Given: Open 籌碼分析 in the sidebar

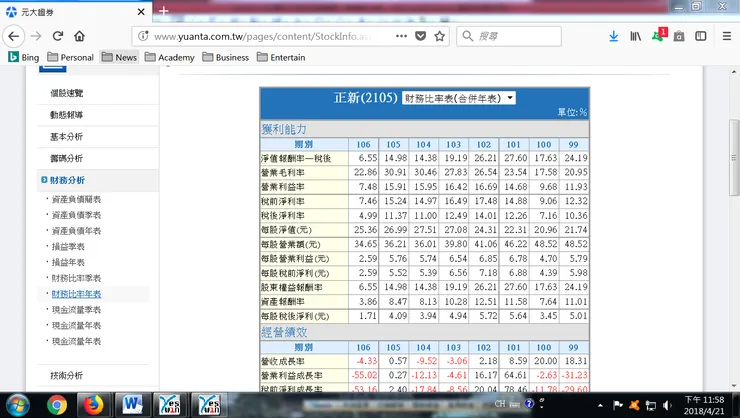Looking at the screenshot, I should tap(67, 159).
